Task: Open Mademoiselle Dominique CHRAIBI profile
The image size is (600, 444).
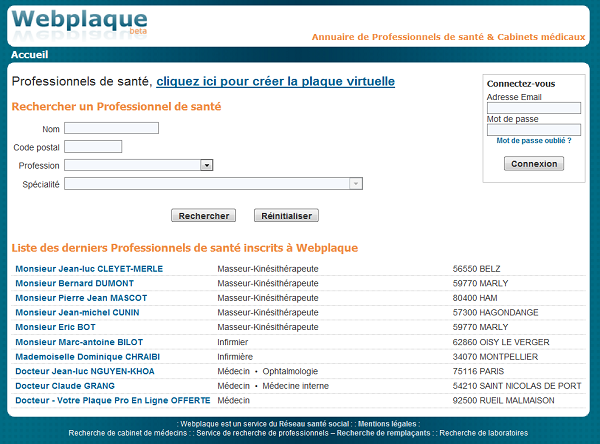Action: [x=88, y=357]
